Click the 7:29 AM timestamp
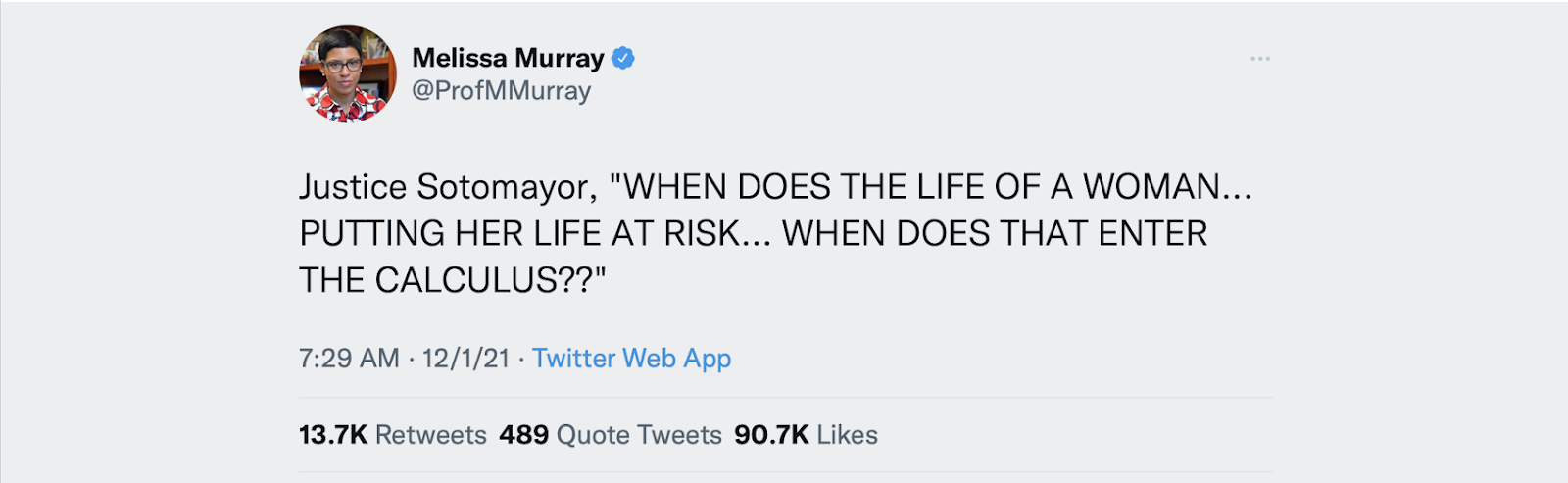The width and height of the screenshot is (1568, 483). point(349,359)
